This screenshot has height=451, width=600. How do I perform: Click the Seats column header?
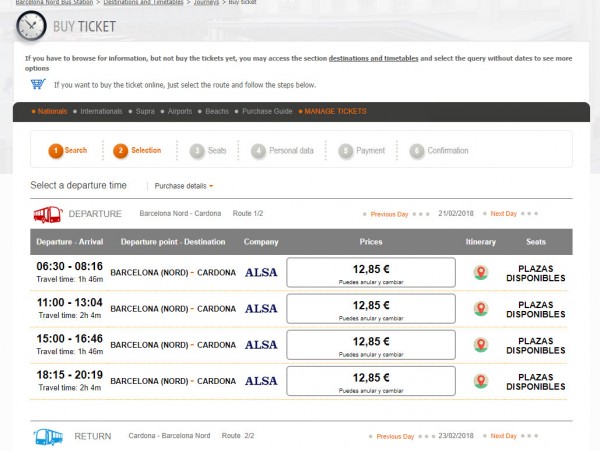(536, 242)
